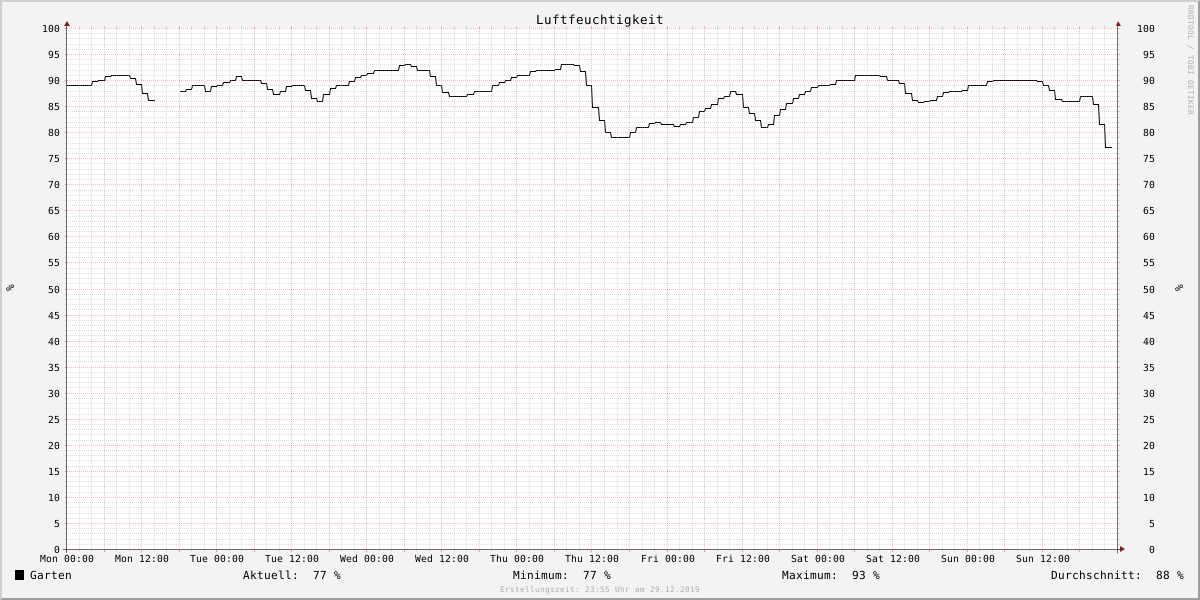The width and height of the screenshot is (1200, 600).
Task: Click the Sat 00:00 axis label
Action: coord(818,559)
